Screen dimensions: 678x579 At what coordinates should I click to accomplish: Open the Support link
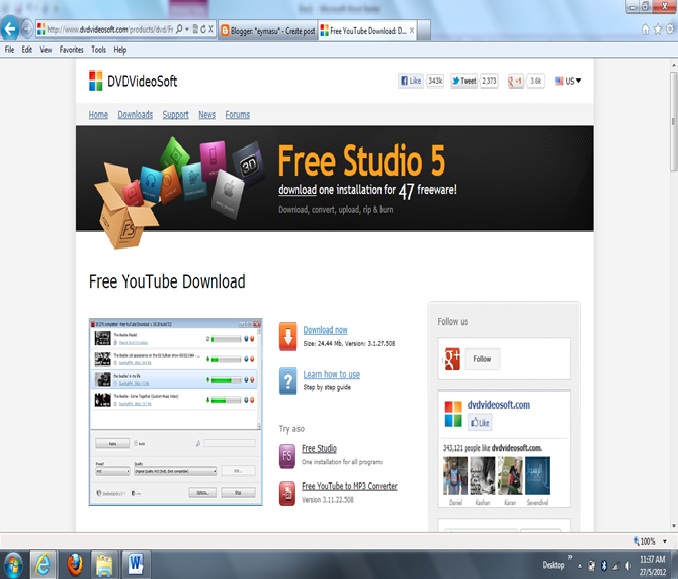click(x=176, y=115)
